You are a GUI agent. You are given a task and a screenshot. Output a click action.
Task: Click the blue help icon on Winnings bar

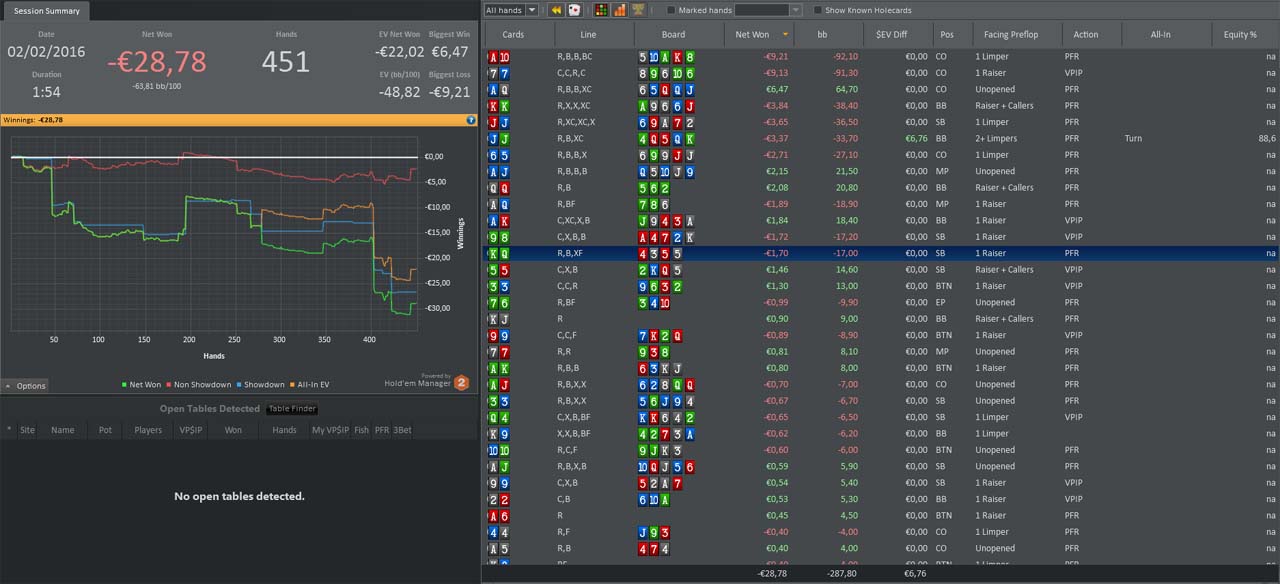(x=471, y=120)
